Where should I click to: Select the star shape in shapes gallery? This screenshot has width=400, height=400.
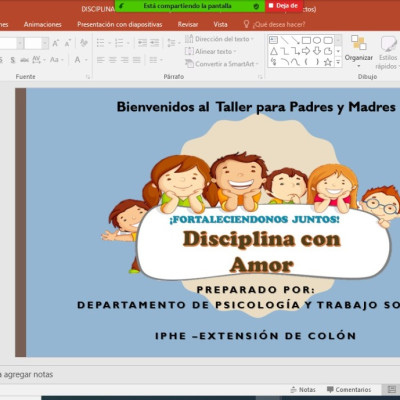click(x=328, y=62)
